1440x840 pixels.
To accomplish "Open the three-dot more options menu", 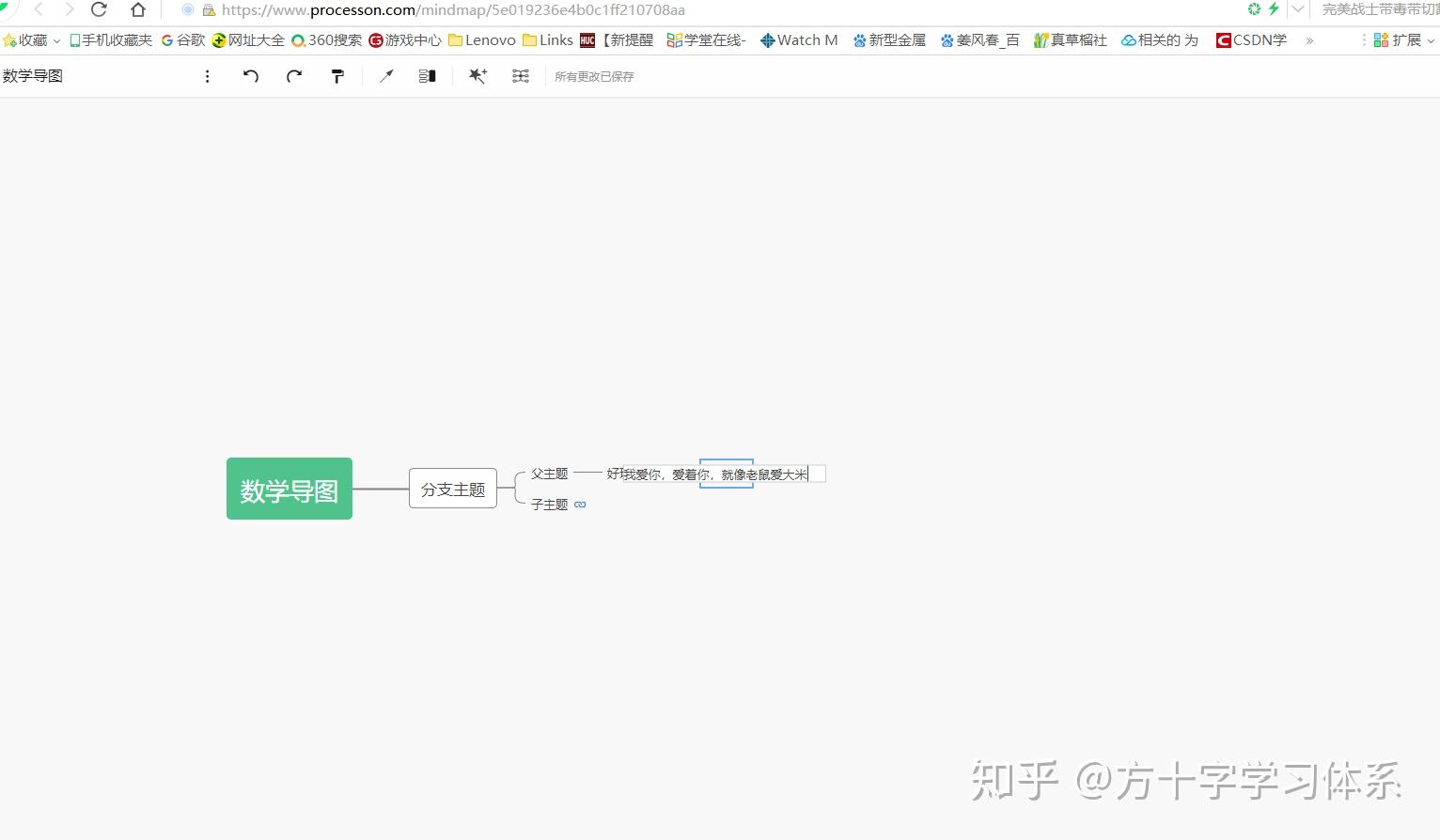I will [x=207, y=76].
